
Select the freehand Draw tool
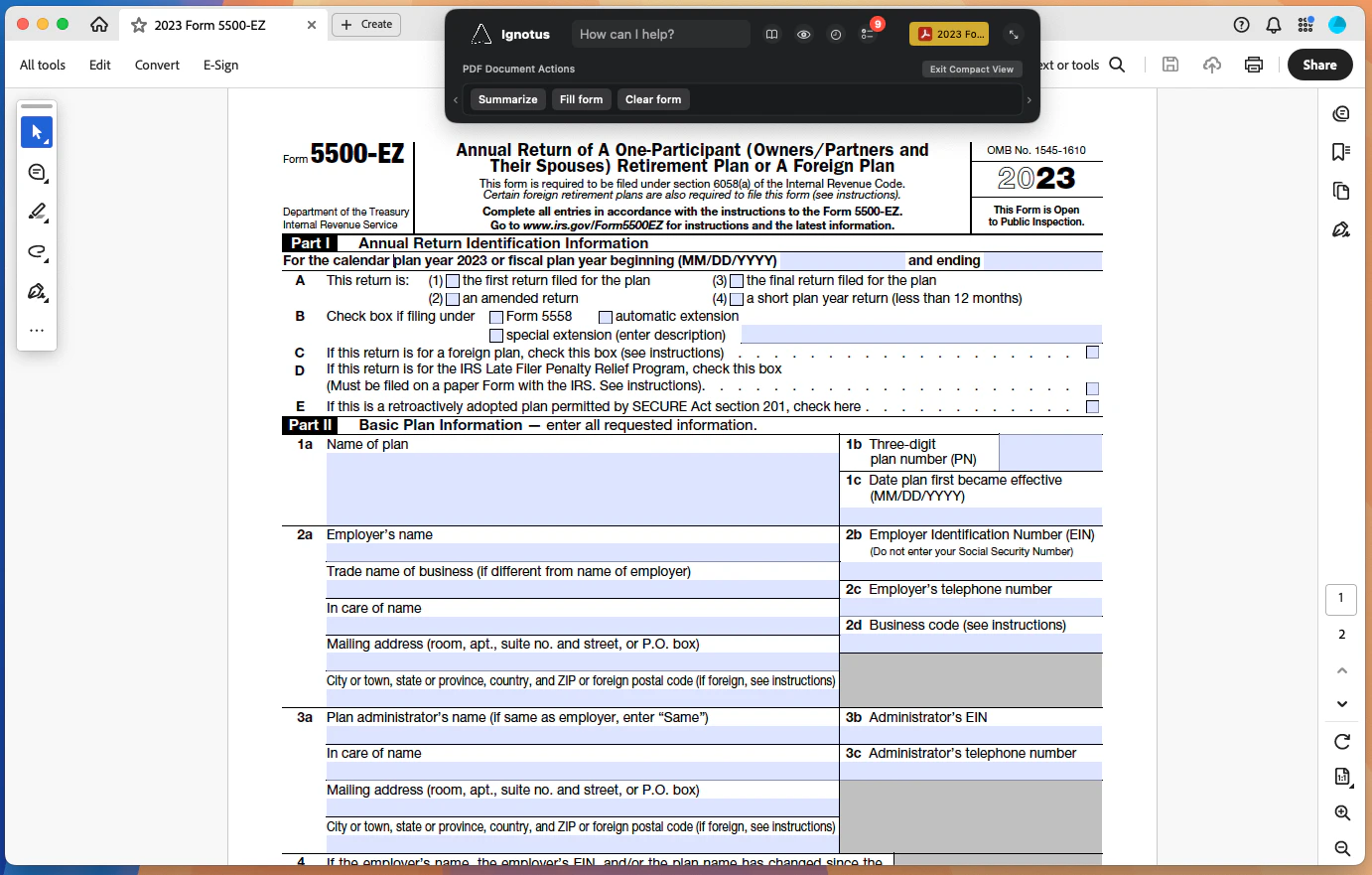pos(37,251)
